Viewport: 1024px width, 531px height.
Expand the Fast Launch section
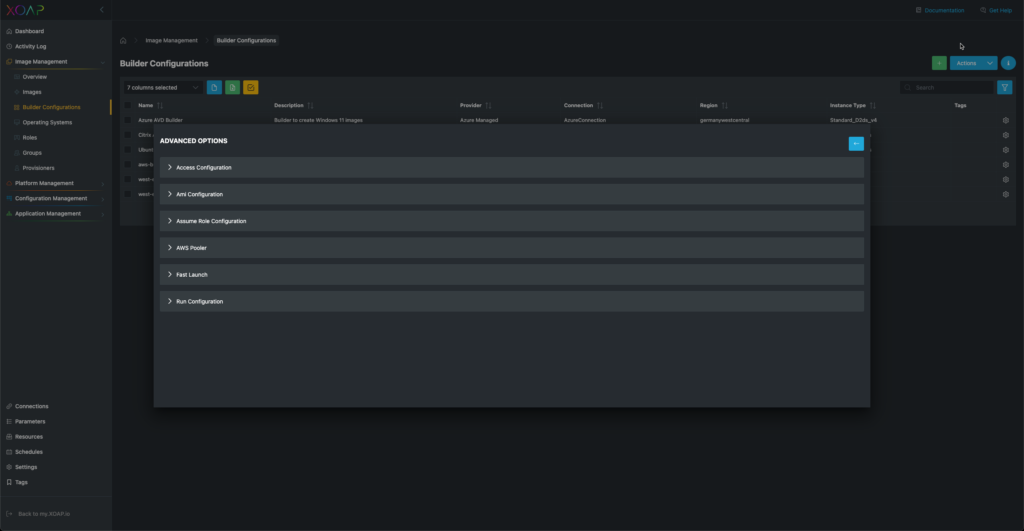point(511,274)
